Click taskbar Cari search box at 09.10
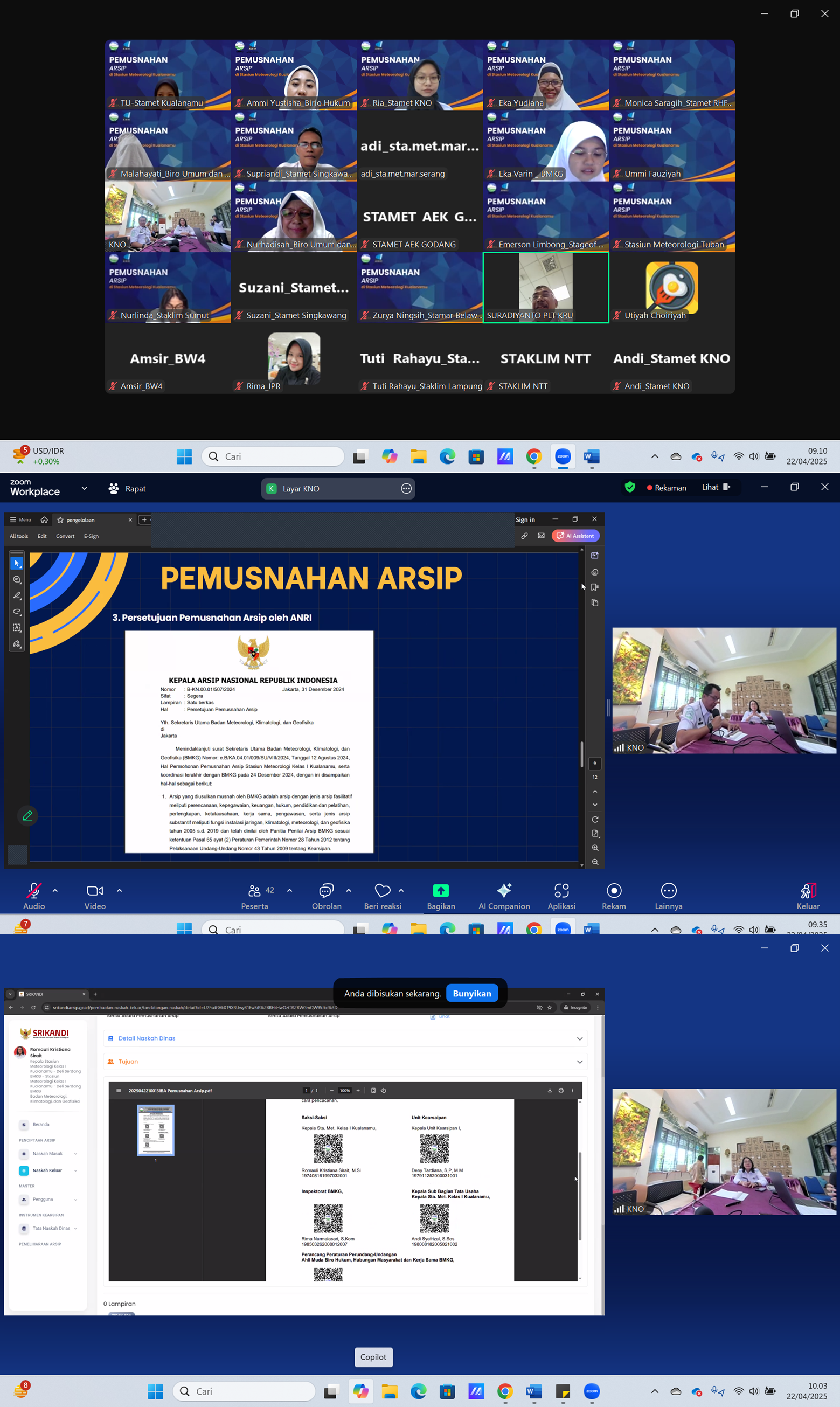The image size is (840, 1407). click(273, 456)
